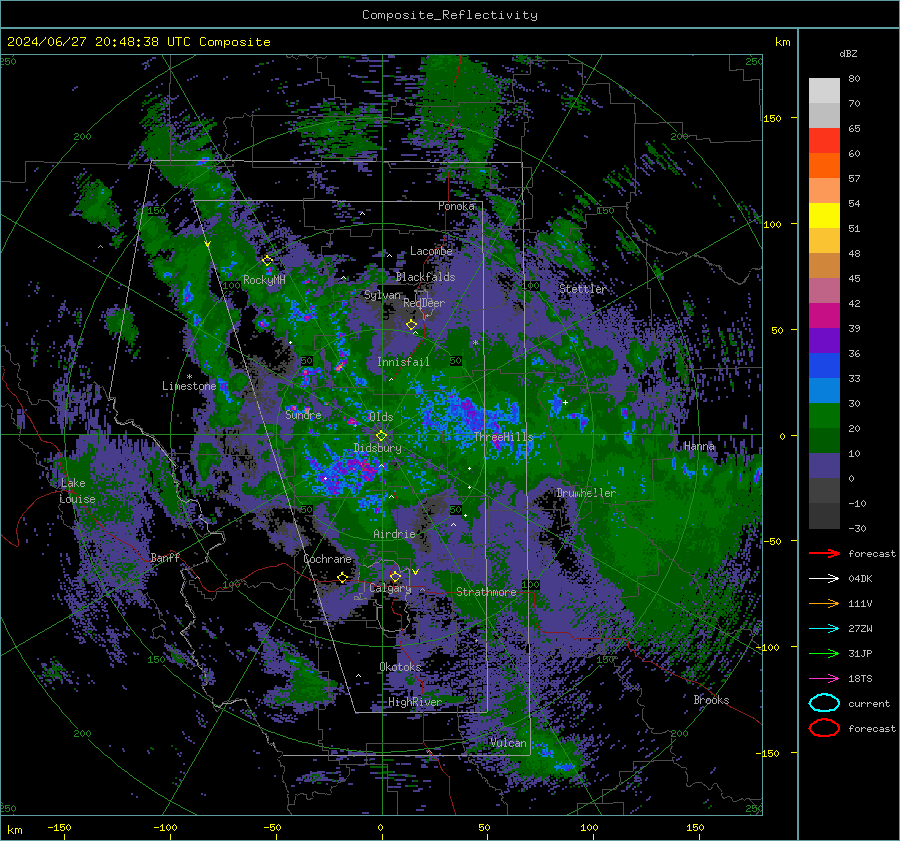Image resolution: width=900 pixels, height=841 pixels.
Task: Click the yellow diamond marker above Calgary
Action: [x=395, y=576]
